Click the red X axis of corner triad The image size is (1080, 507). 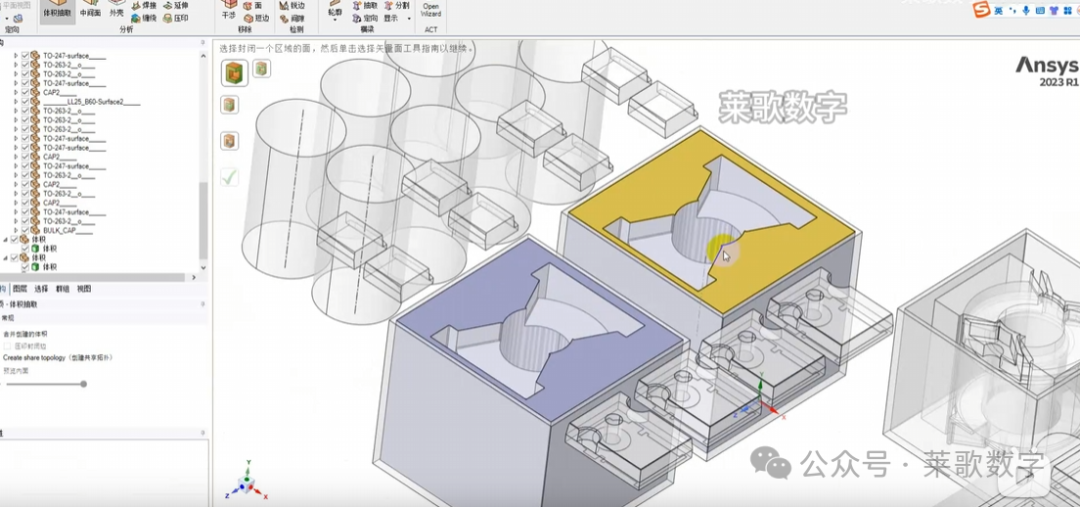click(x=260, y=493)
